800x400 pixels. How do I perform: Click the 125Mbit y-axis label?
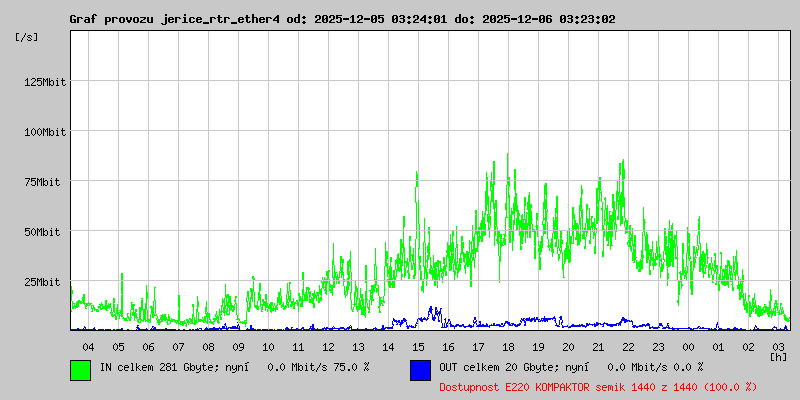point(43,82)
